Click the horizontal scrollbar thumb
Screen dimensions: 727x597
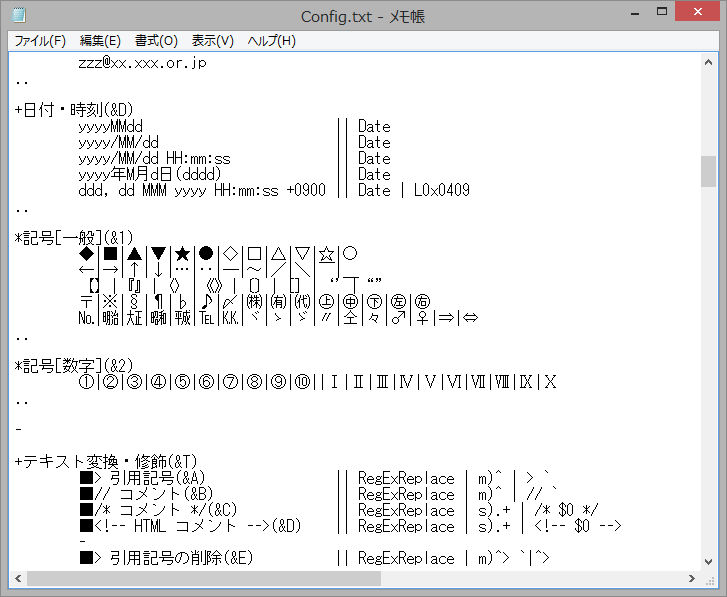(204, 578)
